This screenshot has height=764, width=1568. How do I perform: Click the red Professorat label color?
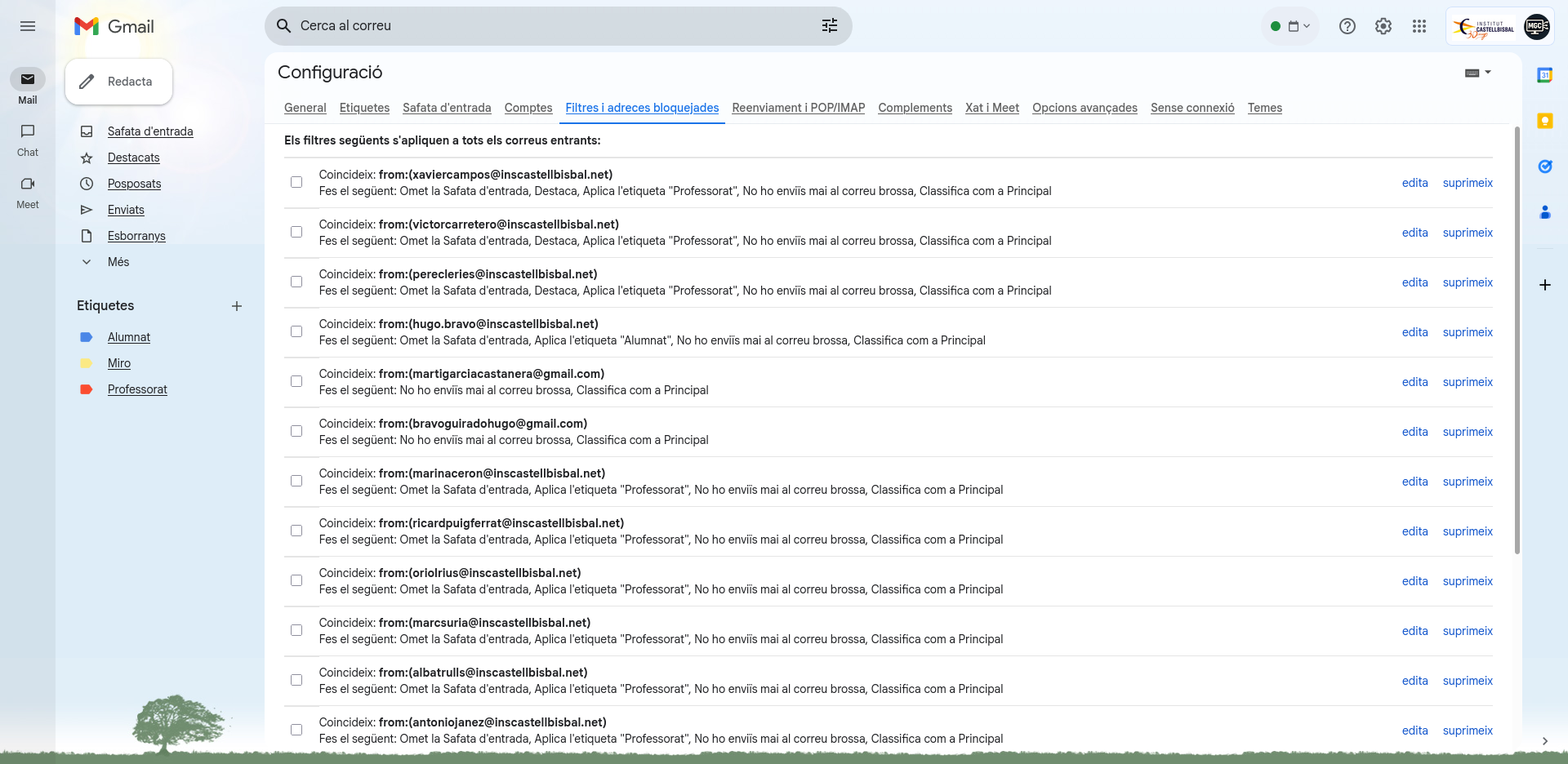pos(86,389)
